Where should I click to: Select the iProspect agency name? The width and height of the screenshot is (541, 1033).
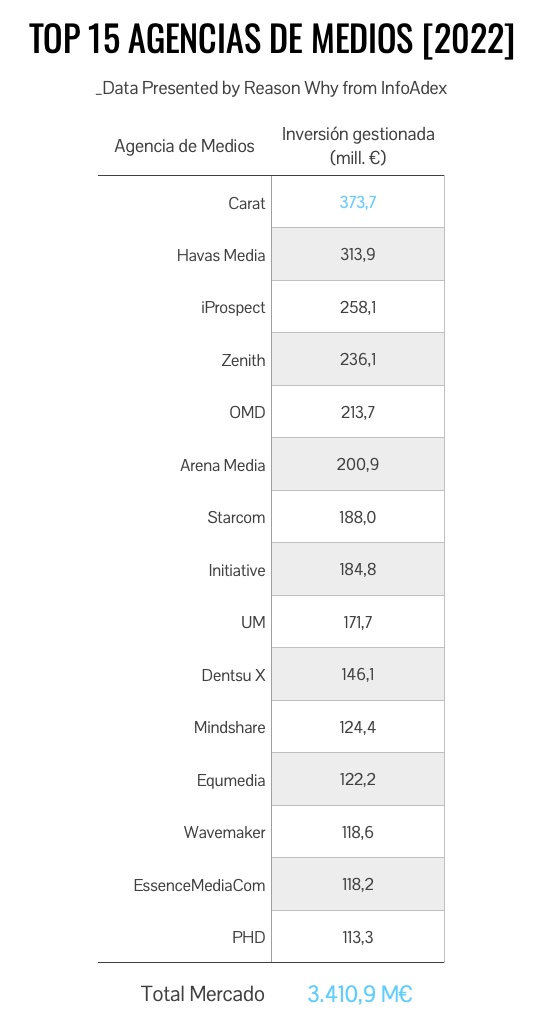coord(233,308)
